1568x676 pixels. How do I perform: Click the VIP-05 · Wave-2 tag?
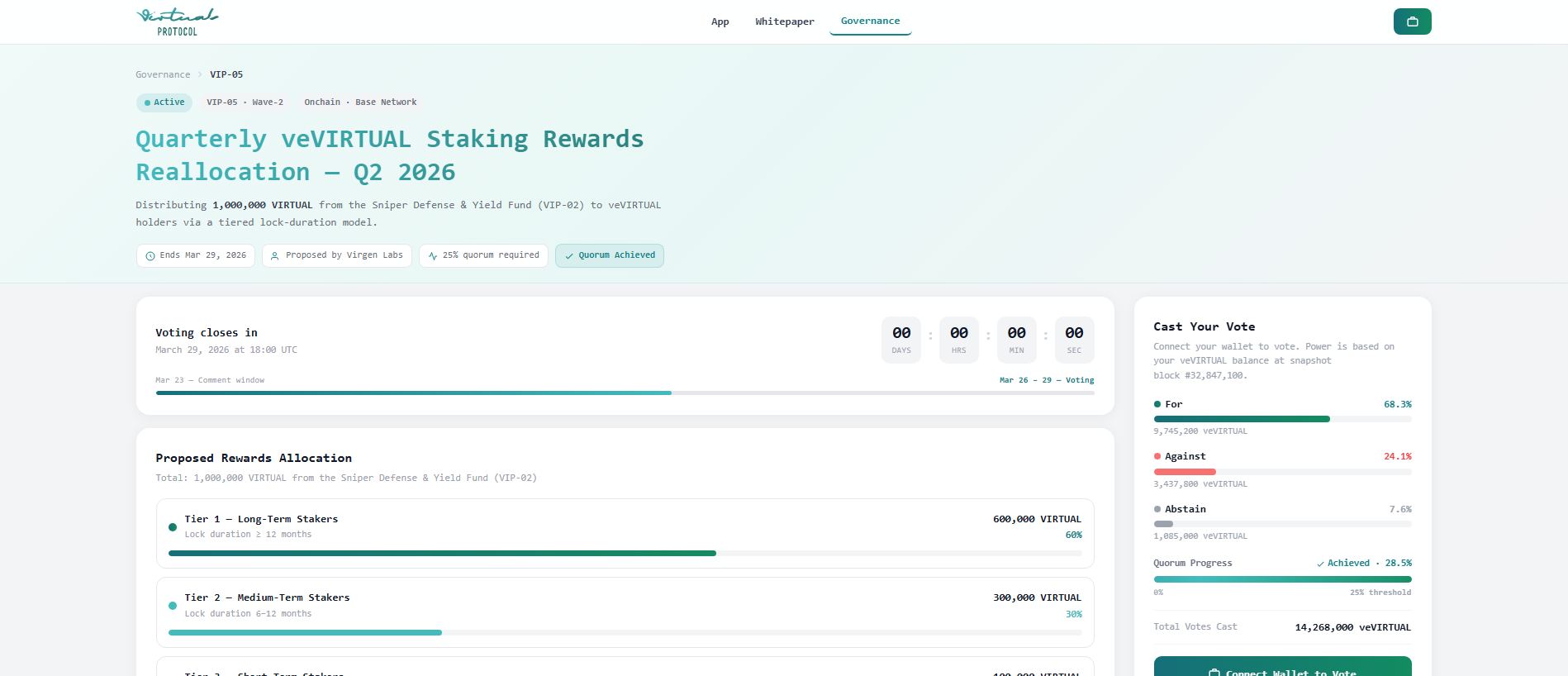click(x=245, y=102)
